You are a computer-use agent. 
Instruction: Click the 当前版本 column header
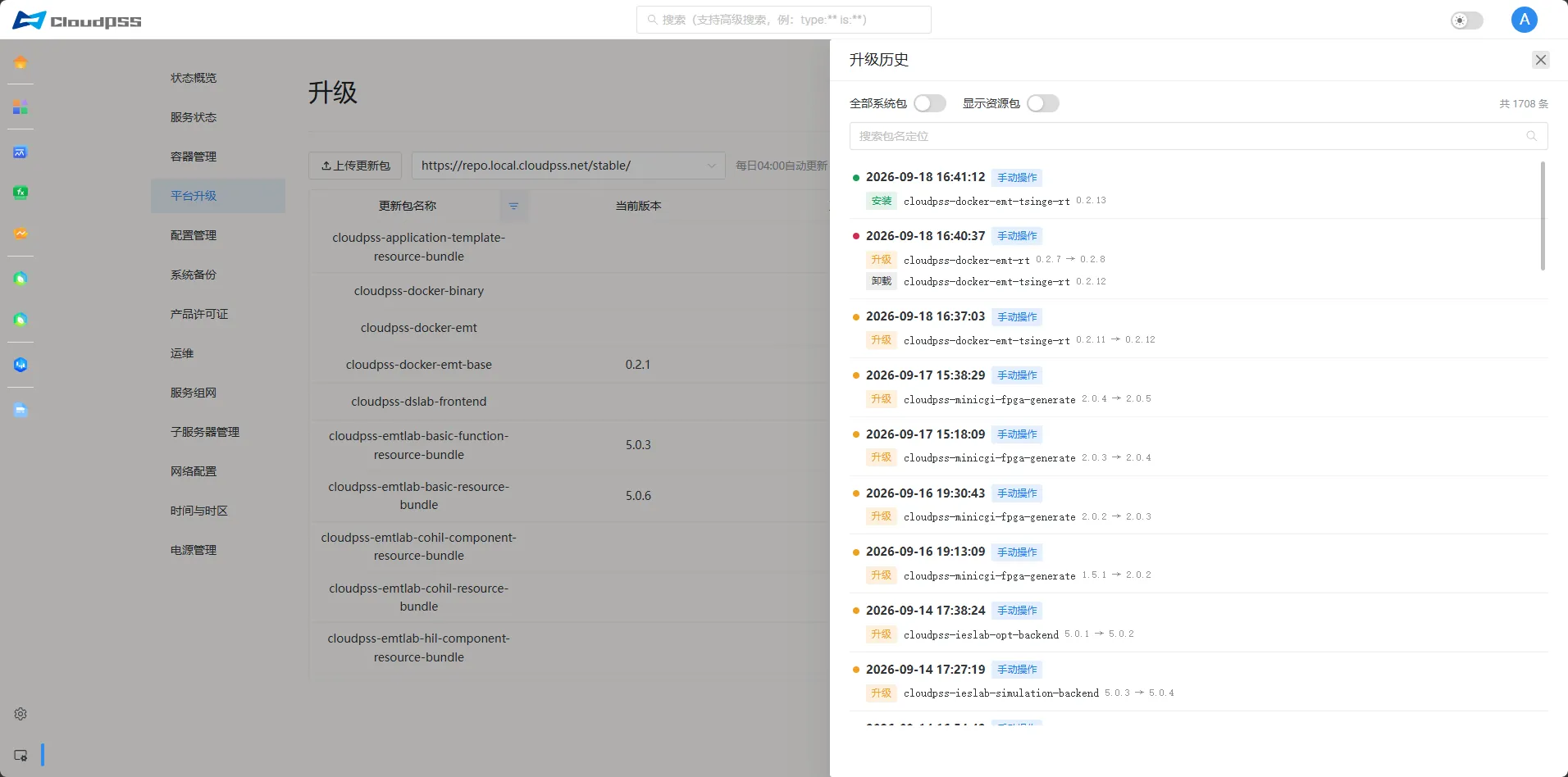pos(638,206)
